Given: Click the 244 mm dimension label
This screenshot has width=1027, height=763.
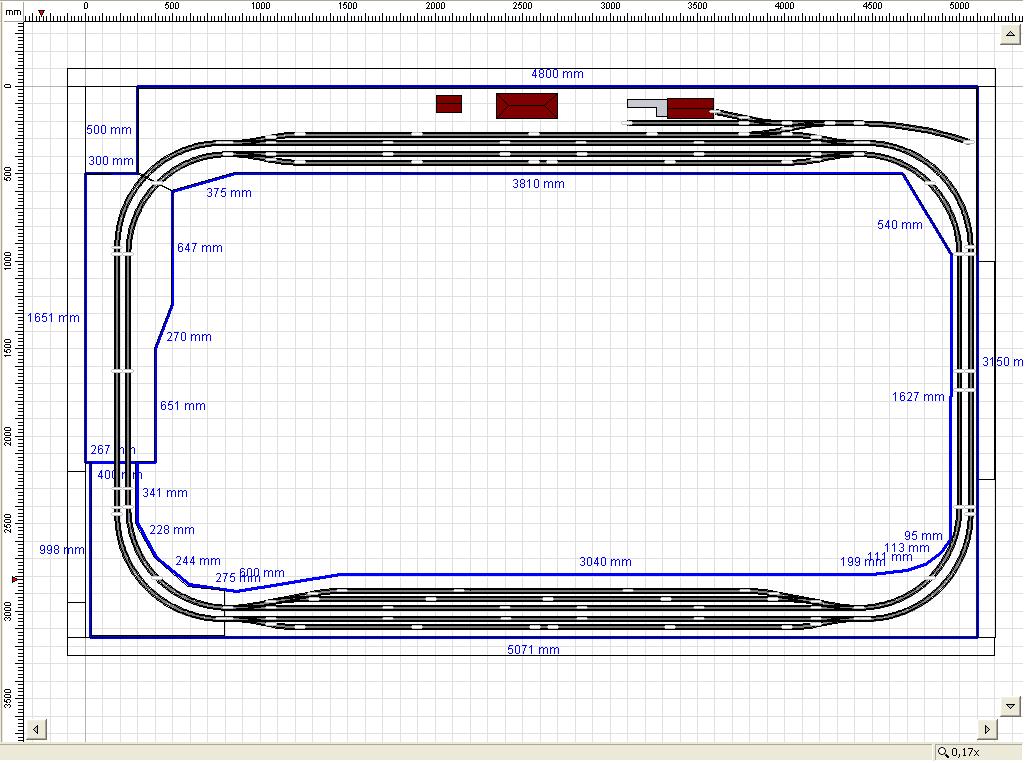Looking at the screenshot, I should click(x=198, y=561).
